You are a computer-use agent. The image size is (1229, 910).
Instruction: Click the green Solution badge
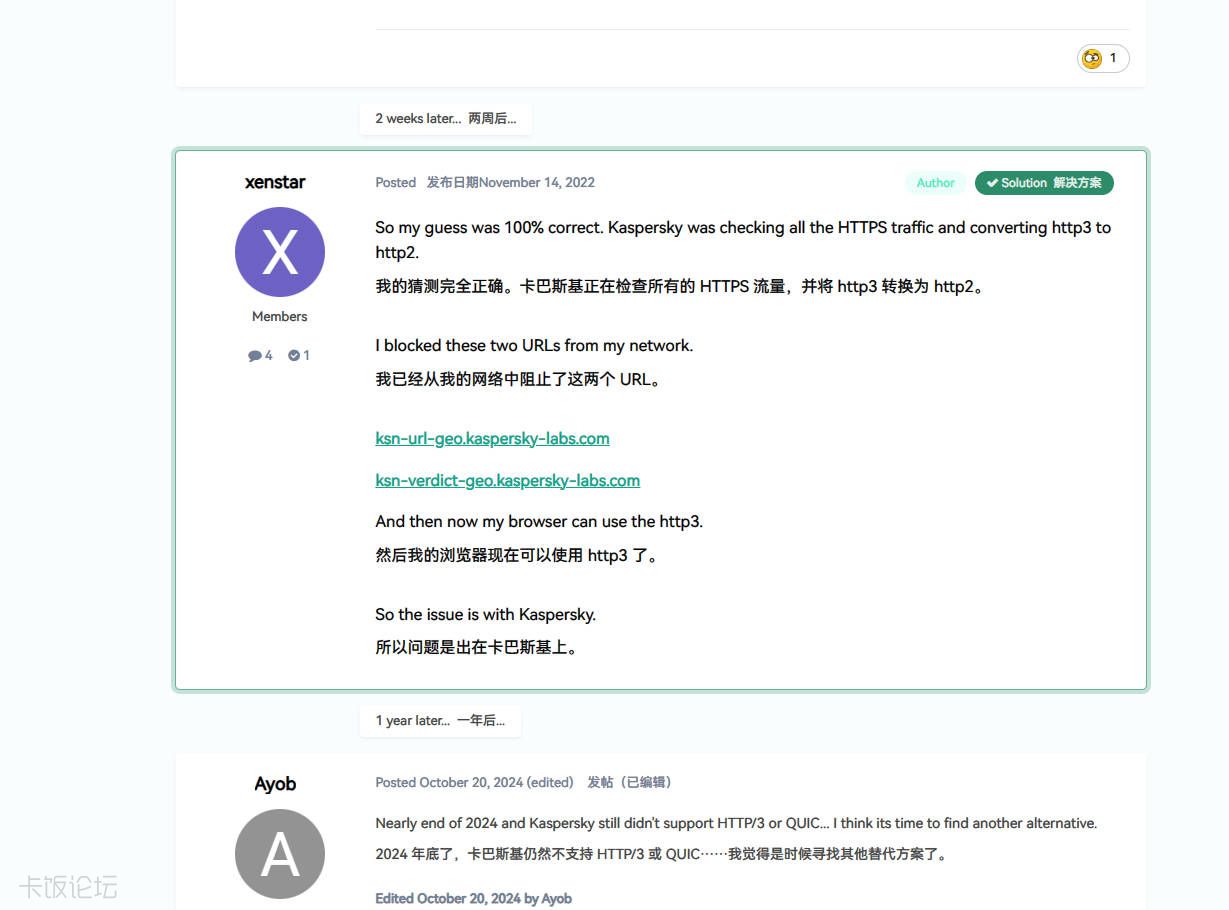pos(1043,183)
